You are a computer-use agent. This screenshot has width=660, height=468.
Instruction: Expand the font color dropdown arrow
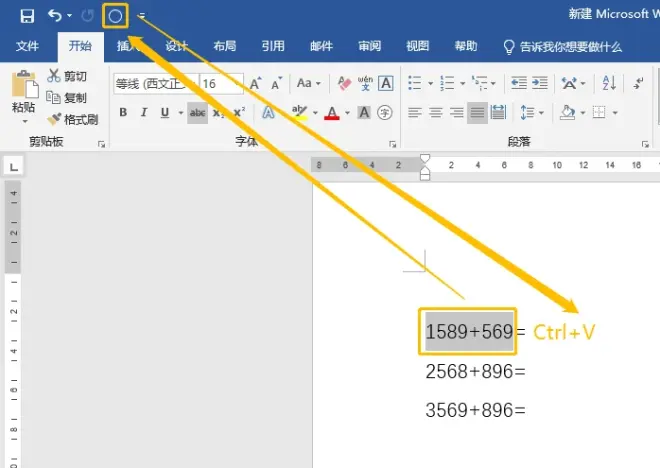coord(347,113)
